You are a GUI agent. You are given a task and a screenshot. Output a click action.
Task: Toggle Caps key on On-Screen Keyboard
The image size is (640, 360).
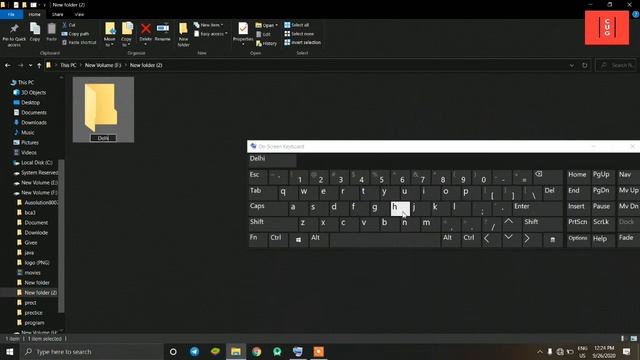point(268,208)
